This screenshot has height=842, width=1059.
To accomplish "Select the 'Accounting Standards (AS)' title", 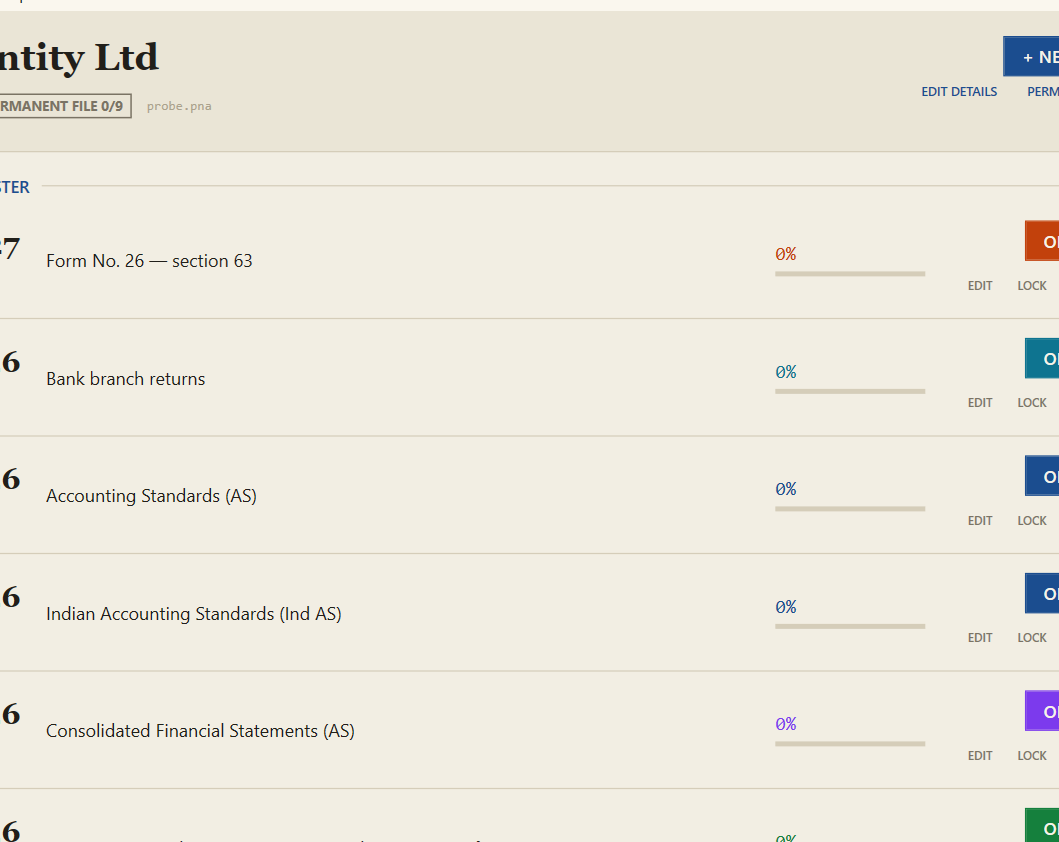I will [151, 496].
